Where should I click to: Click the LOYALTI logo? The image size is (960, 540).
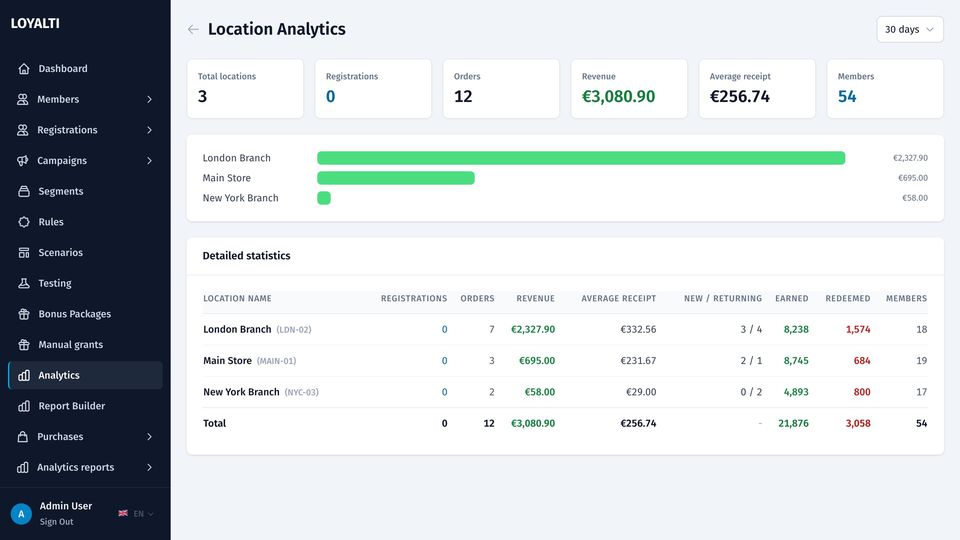(x=35, y=23)
